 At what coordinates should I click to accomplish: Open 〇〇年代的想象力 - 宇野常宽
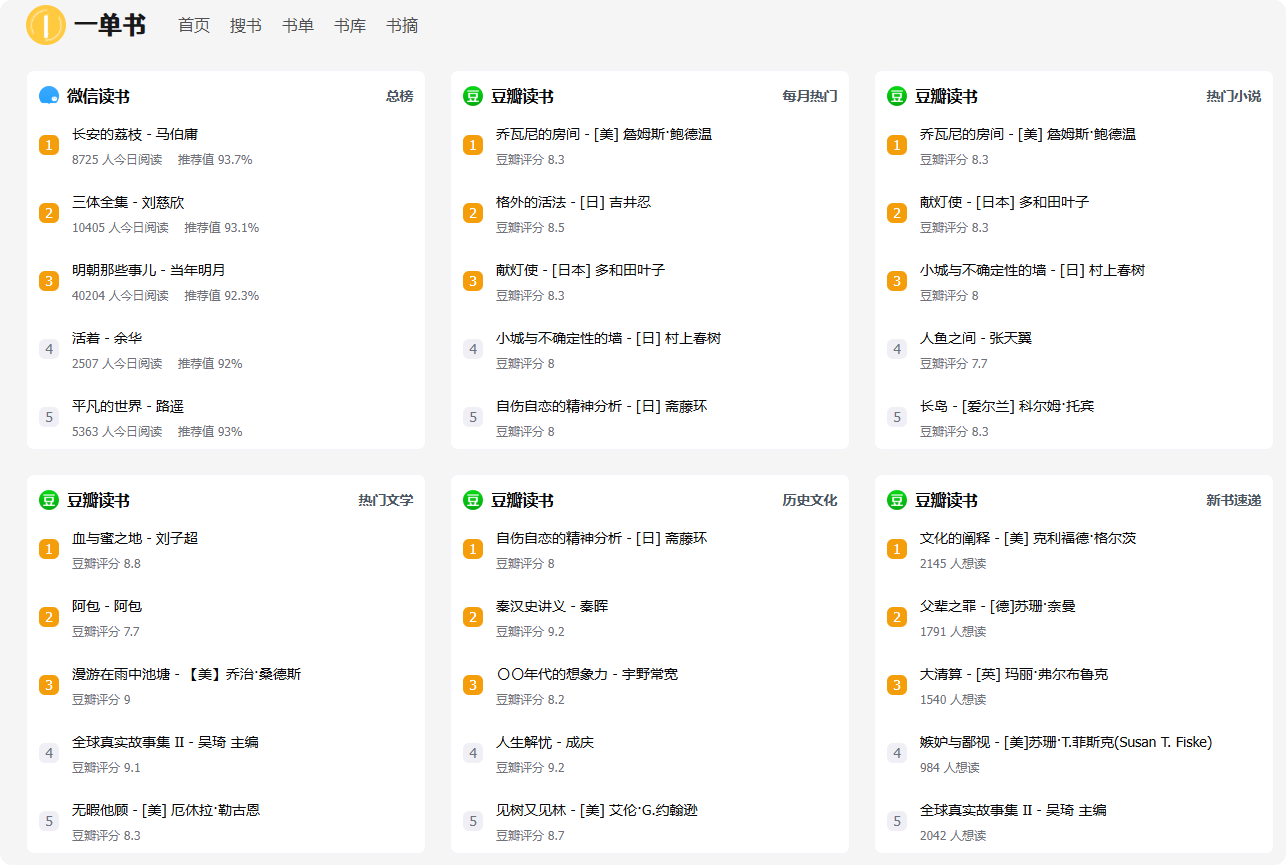587,674
